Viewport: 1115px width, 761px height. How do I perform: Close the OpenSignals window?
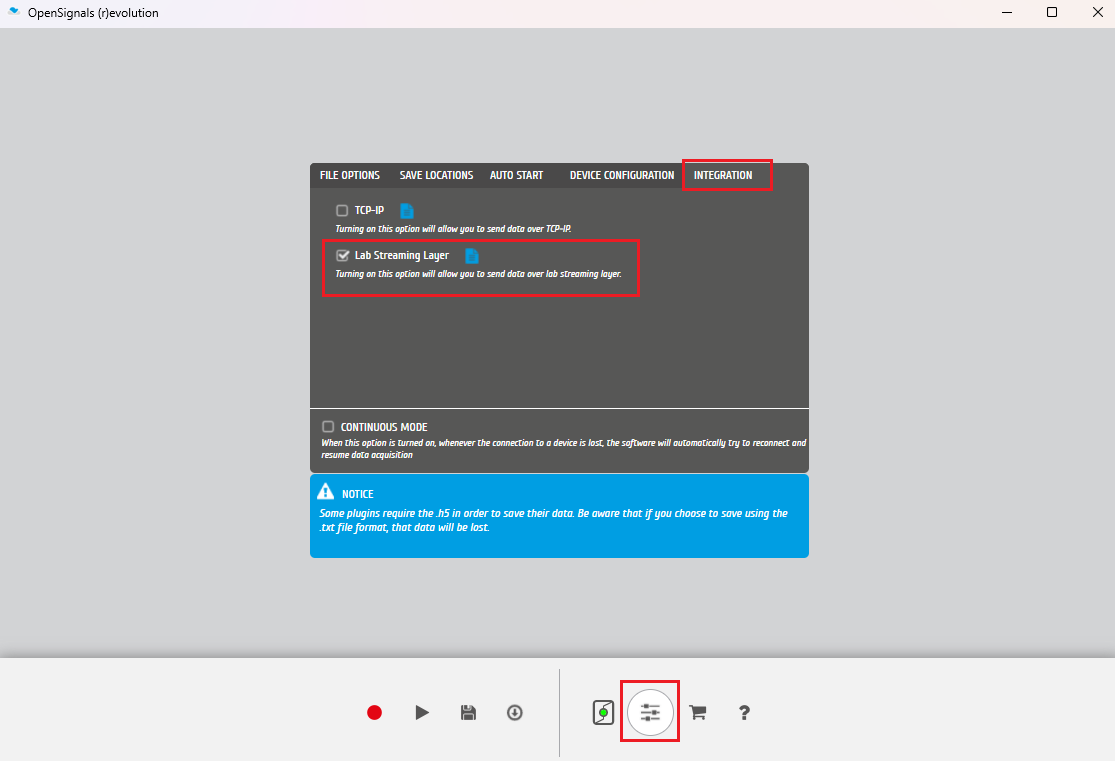coord(1097,12)
